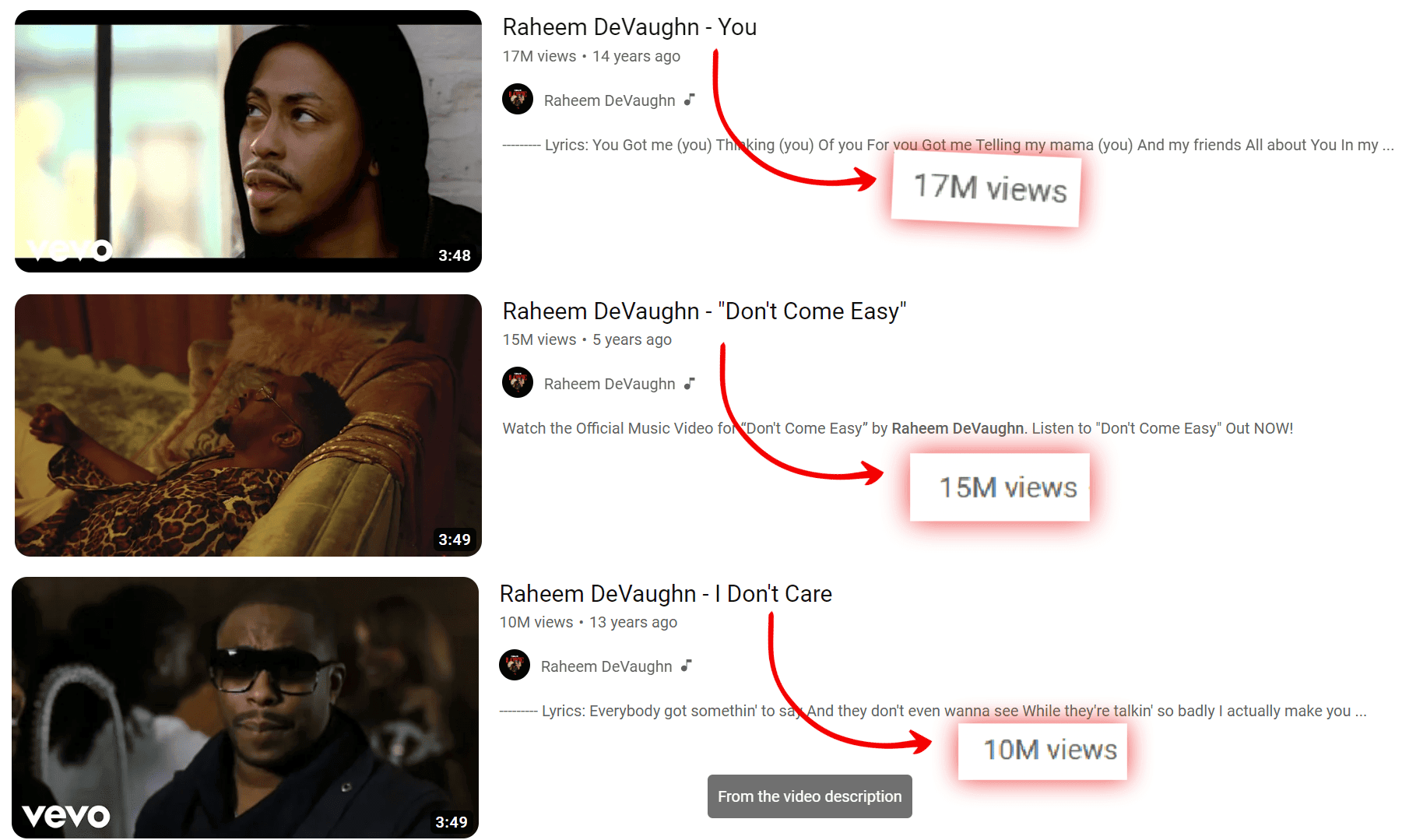
Task: Click the "From the video description" label
Action: (x=810, y=796)
